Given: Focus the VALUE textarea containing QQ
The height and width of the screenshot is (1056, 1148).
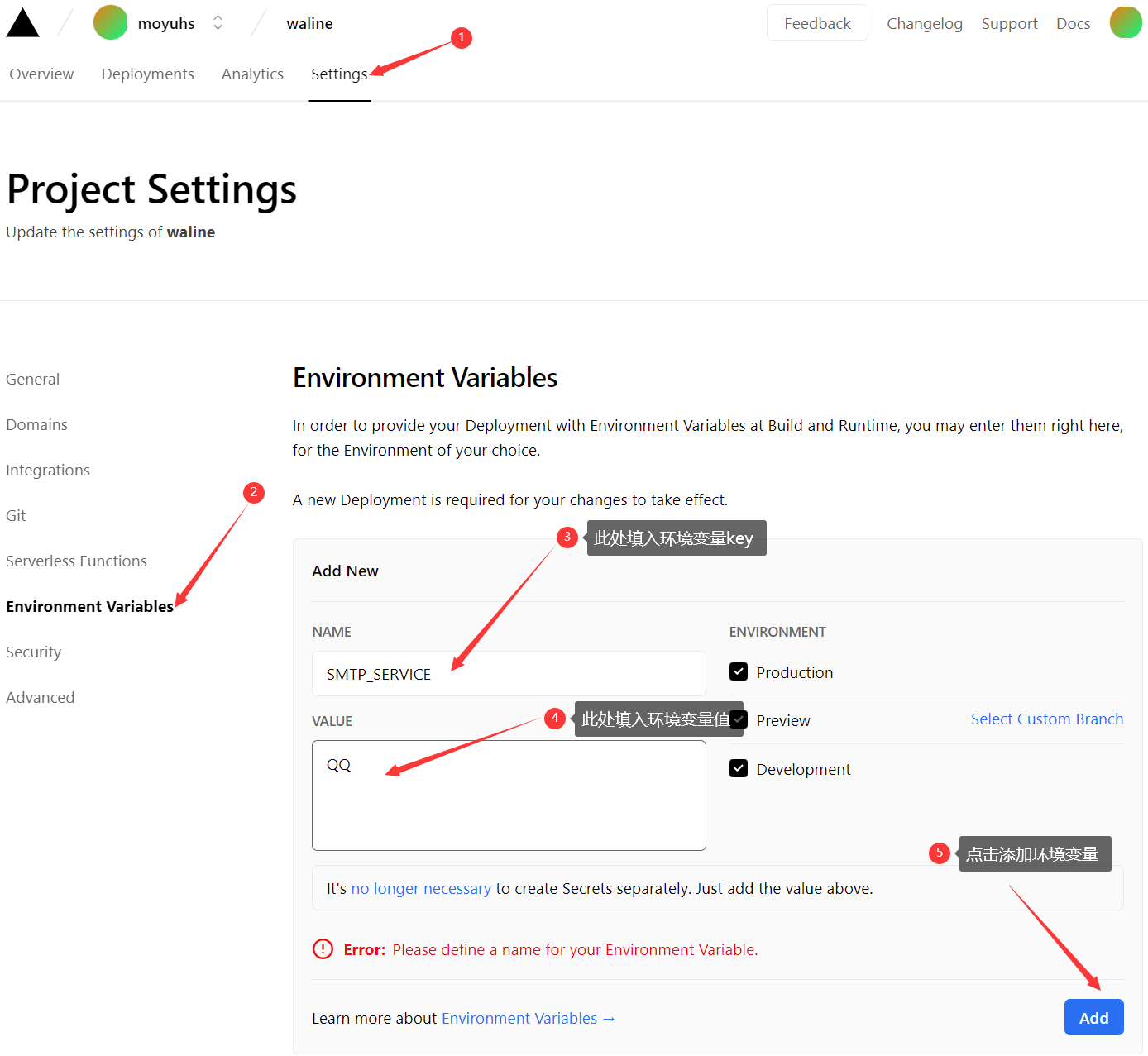Looking at the screenshot, I should tap(509, 796).
